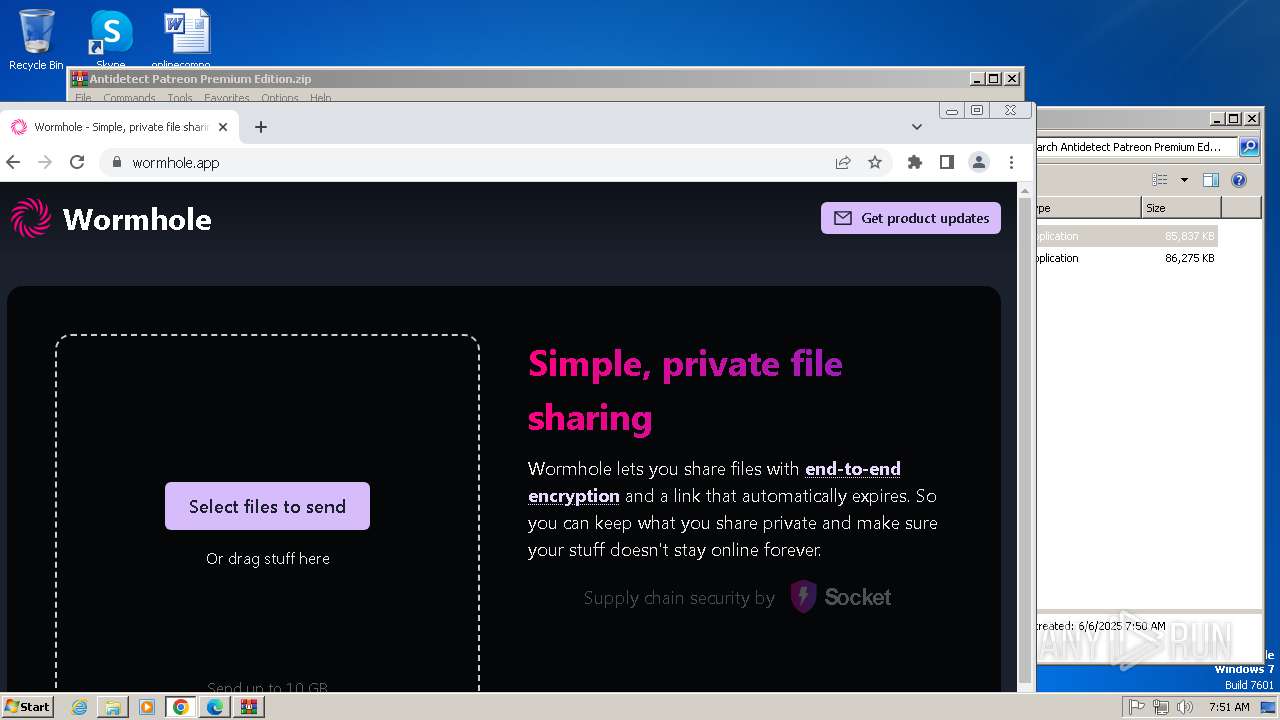Image resolution: width=1280 pixels, height=720 pixels.
Task: Click the browser forward arrow
Action: point(44,162)
